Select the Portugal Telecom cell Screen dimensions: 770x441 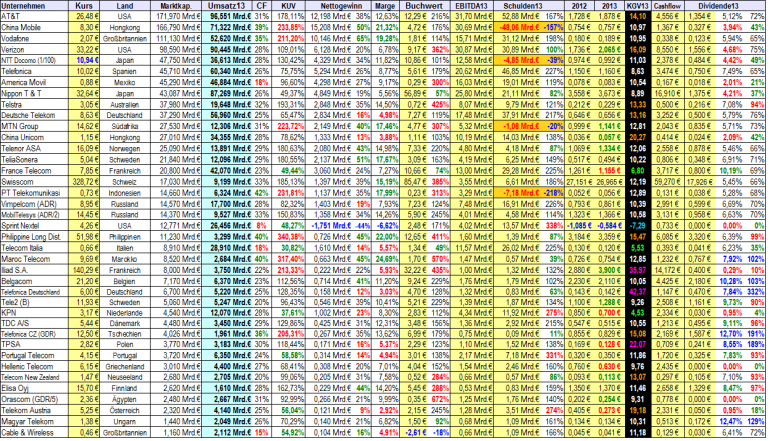[34, 355]
